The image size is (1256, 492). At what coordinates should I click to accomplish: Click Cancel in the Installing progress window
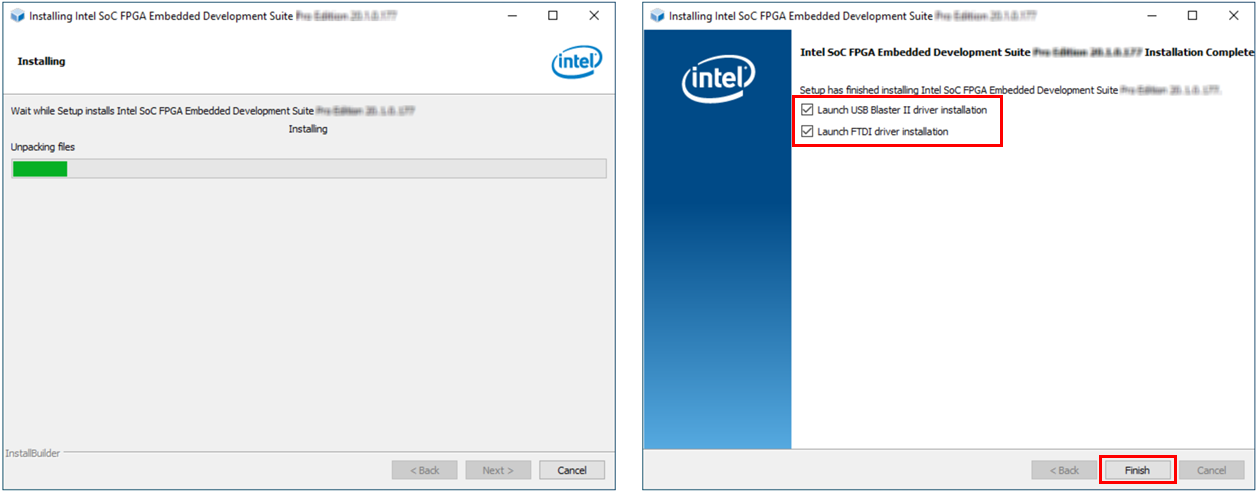[x=572, y=470]
